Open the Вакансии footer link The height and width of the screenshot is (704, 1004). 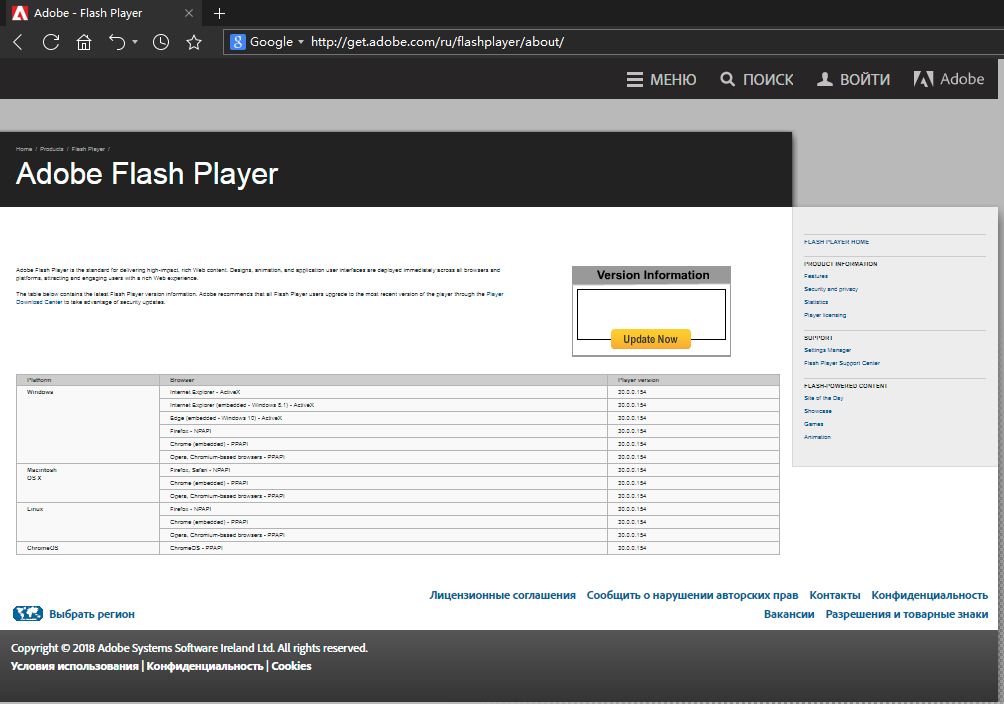point(789,614)
